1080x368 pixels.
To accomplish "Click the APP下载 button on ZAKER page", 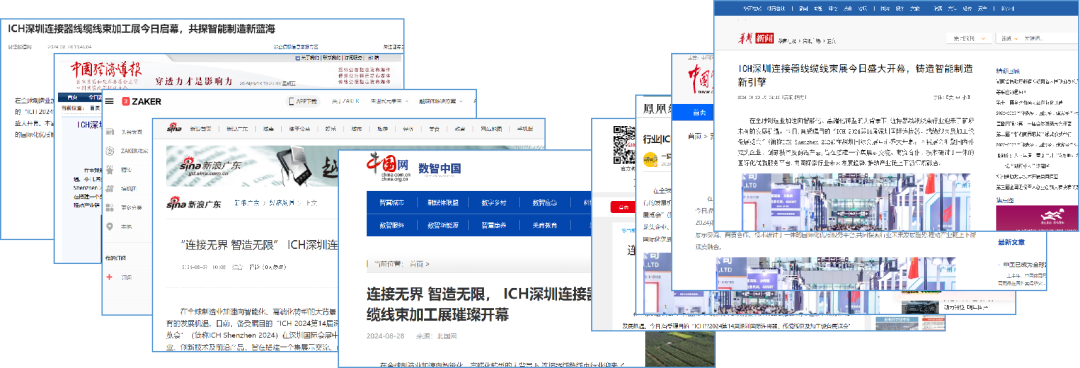I will (x=304, y=101).
